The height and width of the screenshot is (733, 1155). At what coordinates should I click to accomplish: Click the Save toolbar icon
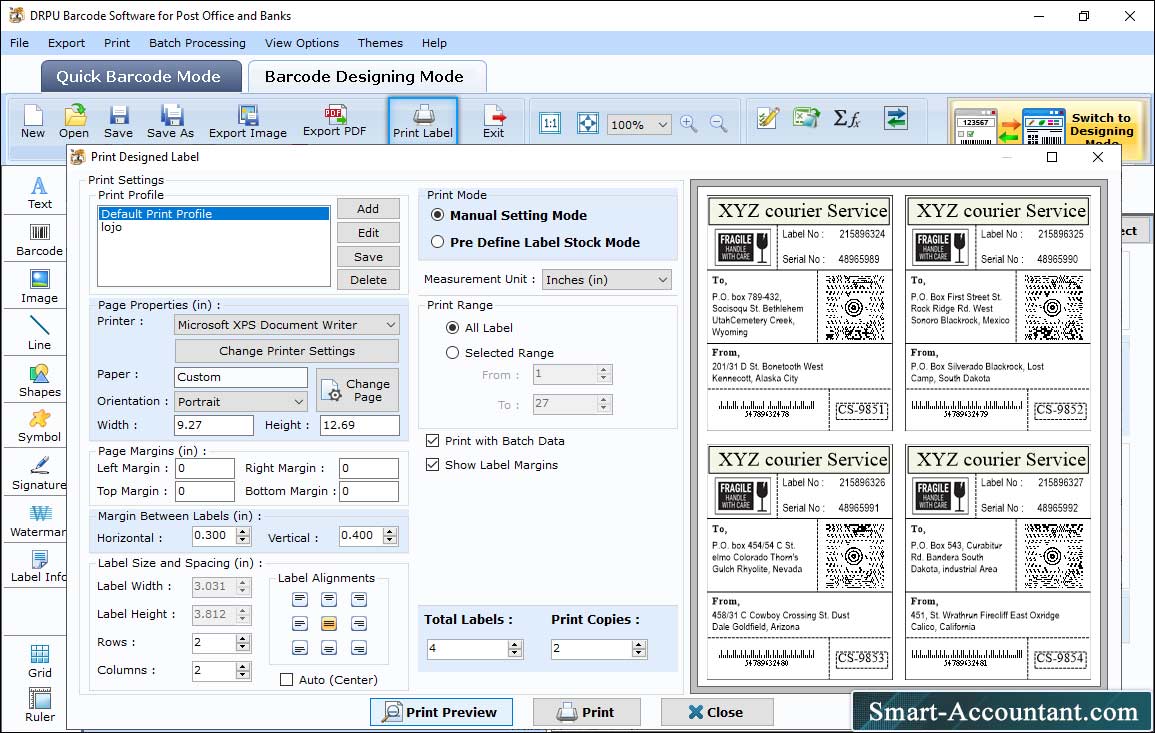(x=119, y=122)
